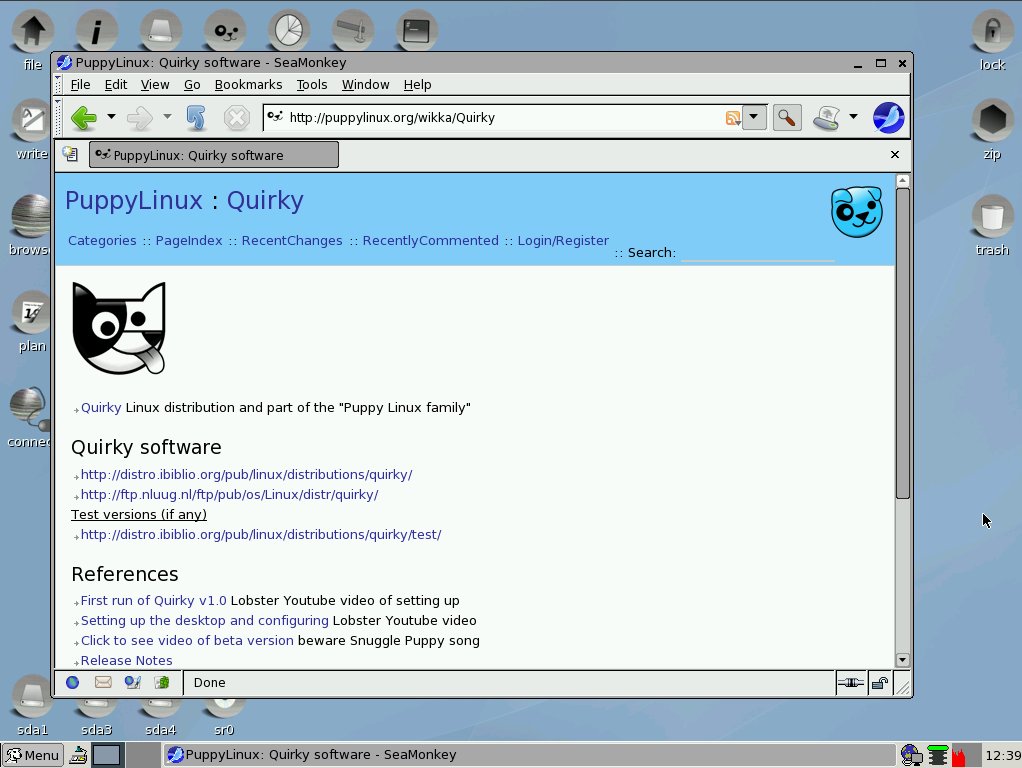The height and width of the screenshot is (768, 1022).
Task: Click the network tray icon in the taskbar
Action: click(x=911, y=755)
